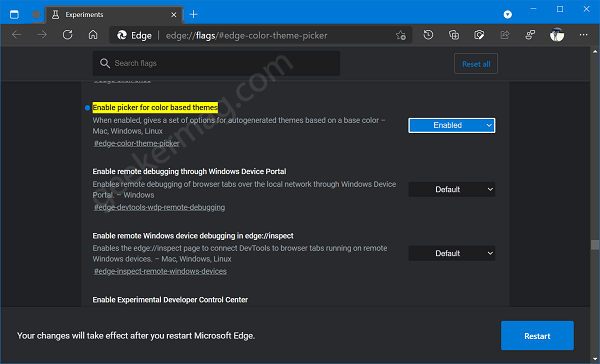
Task: Click the scrollbar up arrow
Action: (595, 51)
